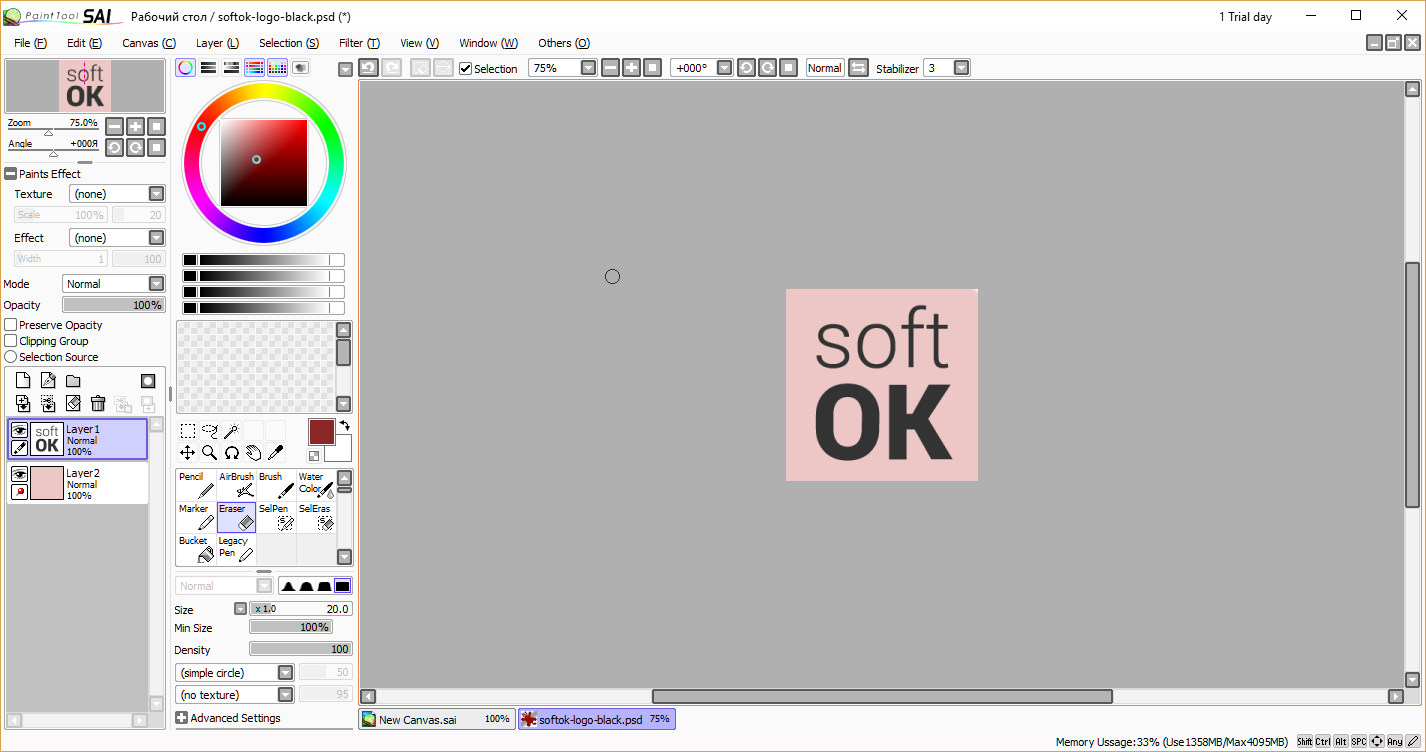Pick the rectangular selection tool

point(187,431)
